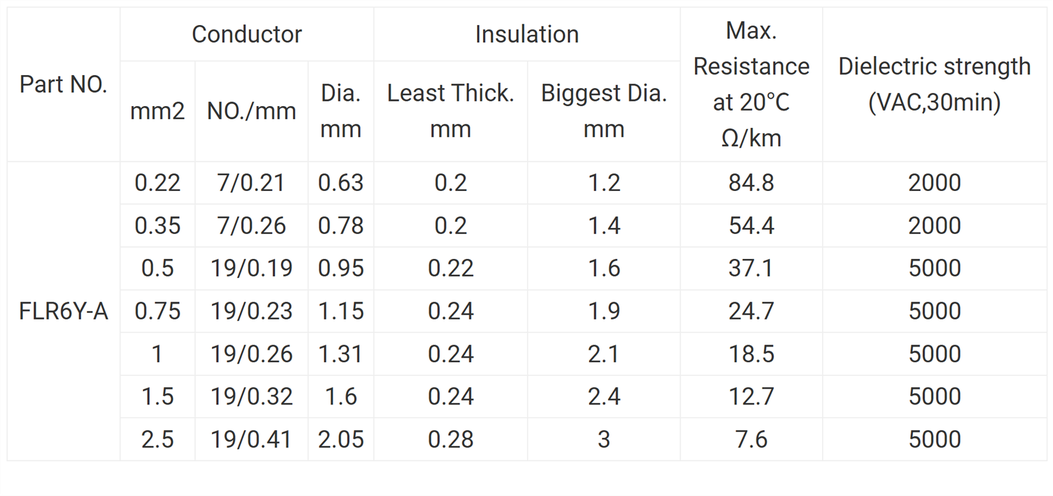1053x496 pixels.
Task: Click the 7/0.21 conductor cell
Action: pos(251,183)
